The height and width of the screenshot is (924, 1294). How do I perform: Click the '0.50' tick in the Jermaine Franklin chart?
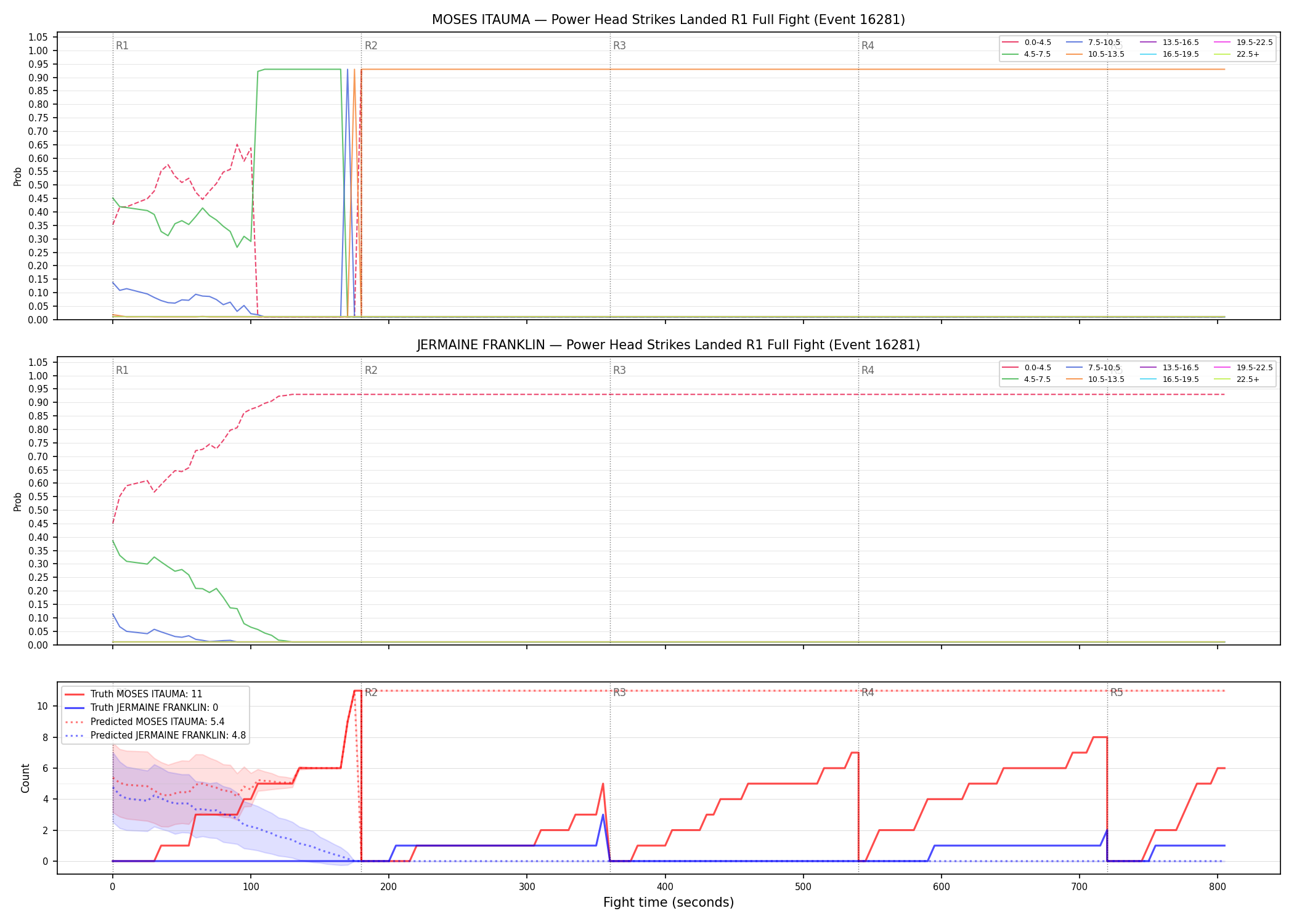(x=38, y=511)
